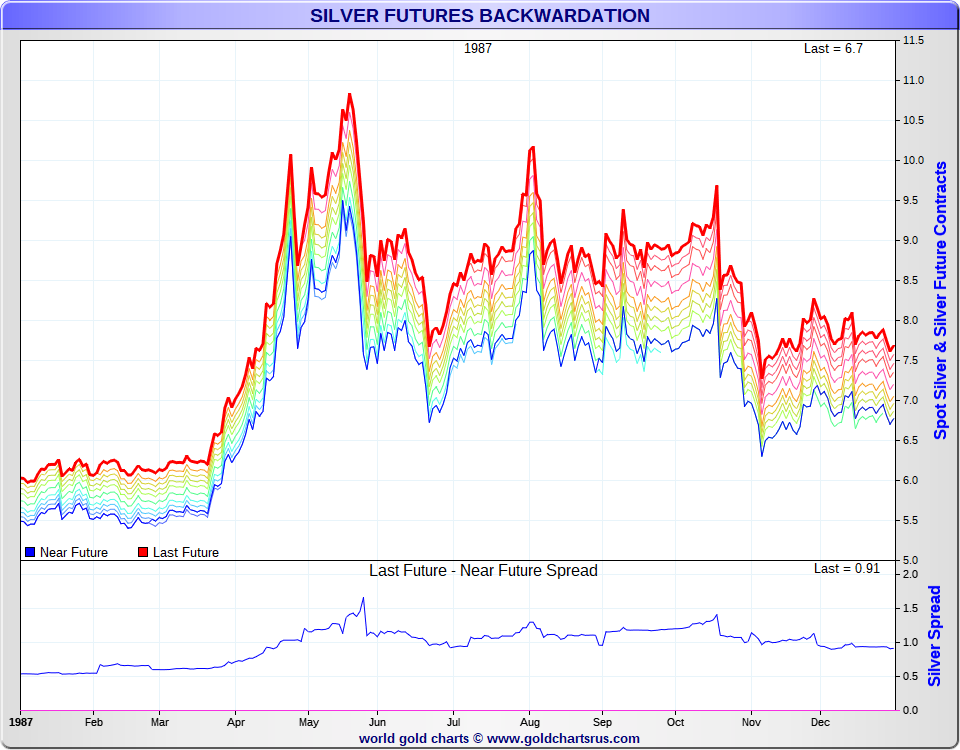Click the 2.0 spread axis tick
This screenshot has width=960, height=750.
(910, 574)
